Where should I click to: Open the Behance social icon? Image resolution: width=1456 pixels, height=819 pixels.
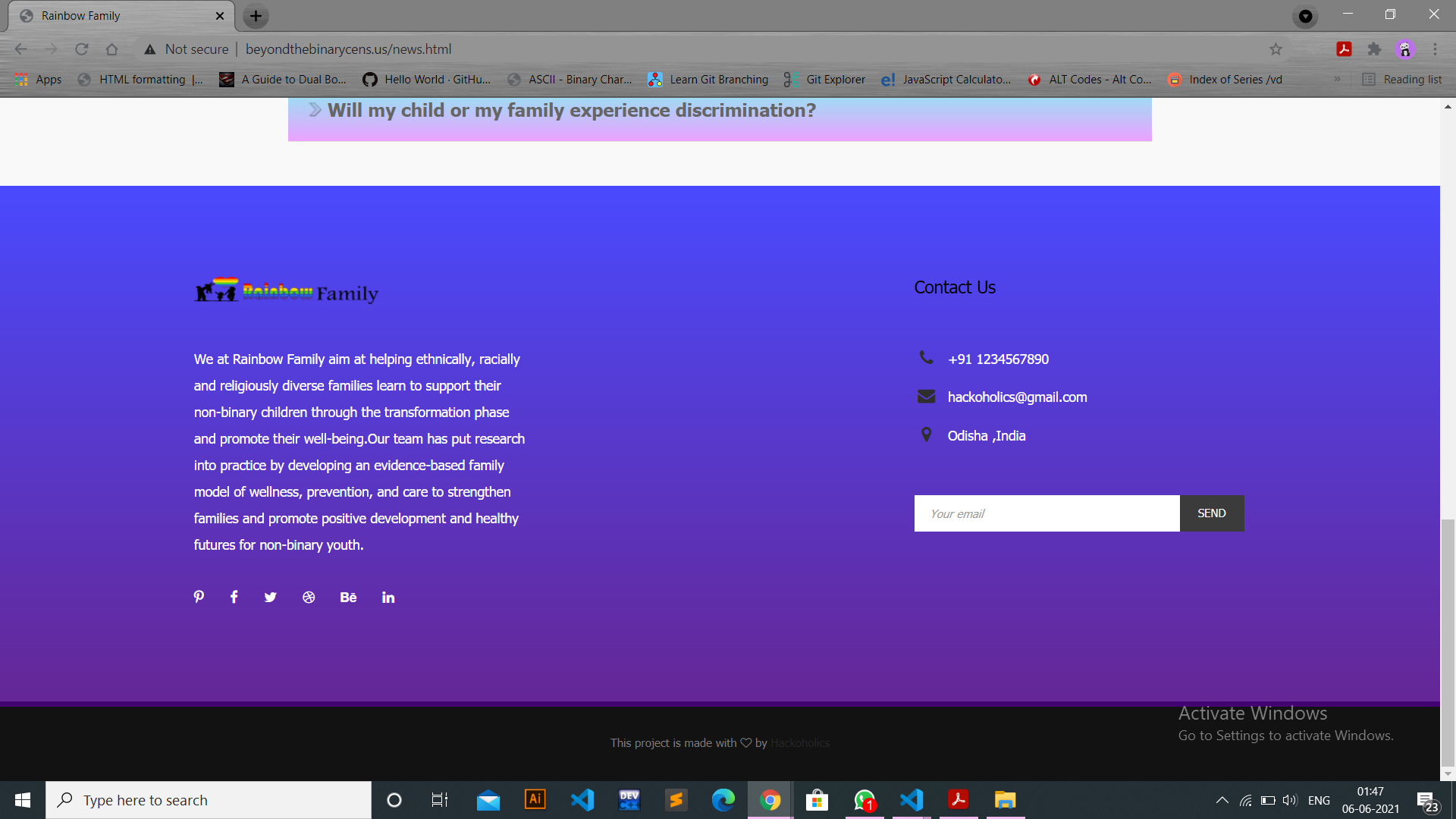(x=348, y=598)
